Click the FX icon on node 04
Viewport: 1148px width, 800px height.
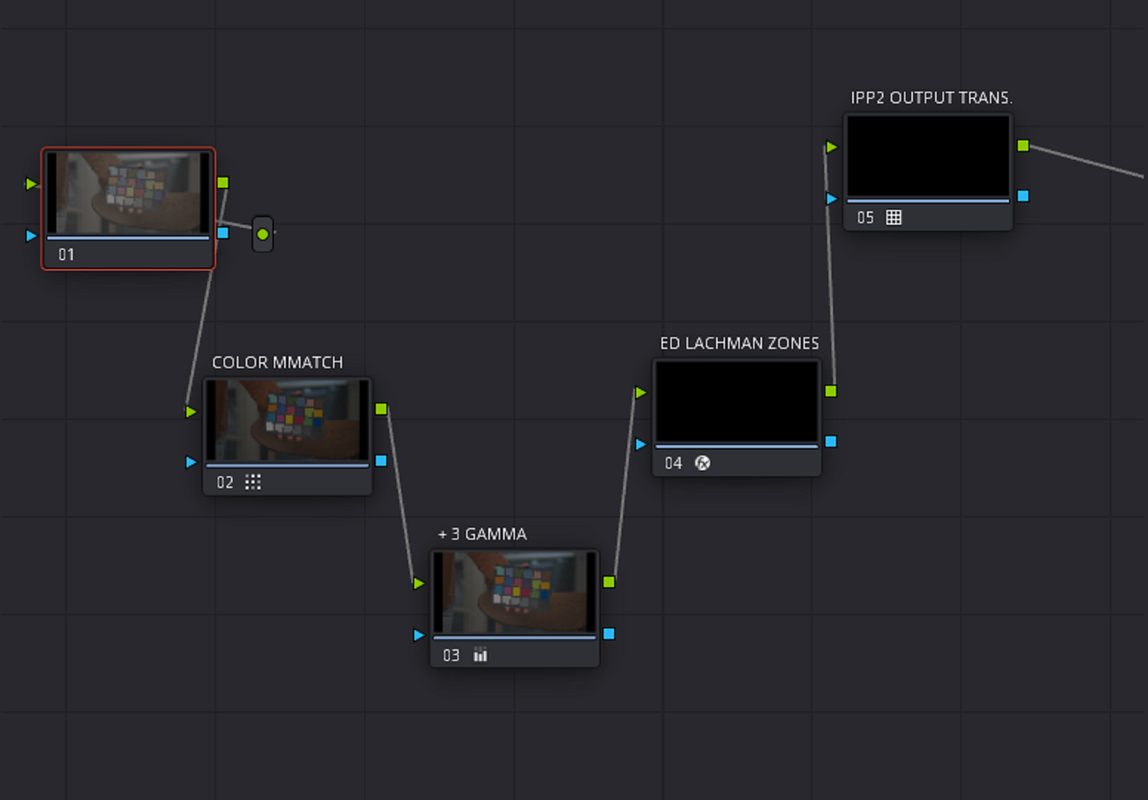(x=702, y=463)
